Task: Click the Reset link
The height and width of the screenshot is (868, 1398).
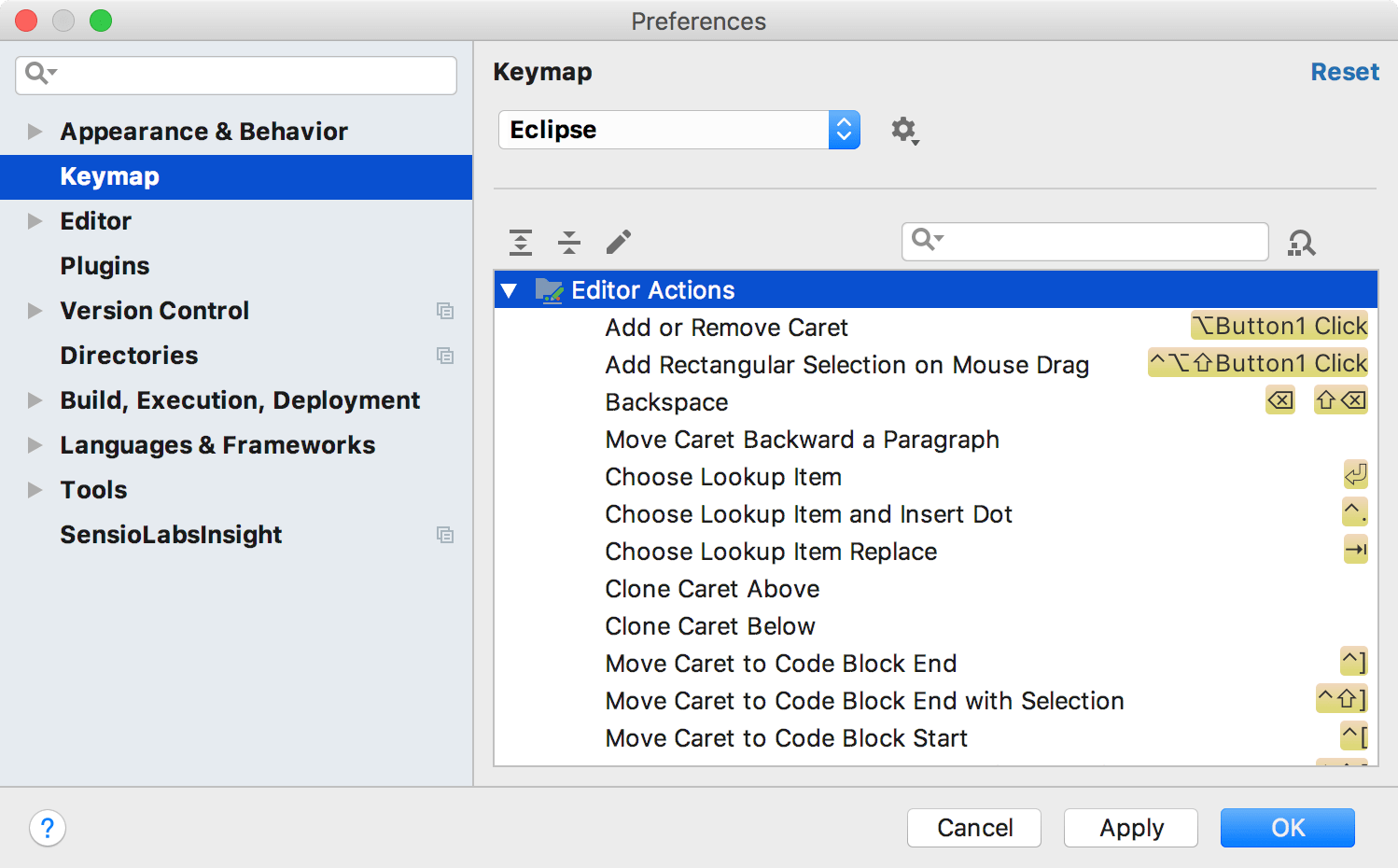Action: [x=1345, y=72]
